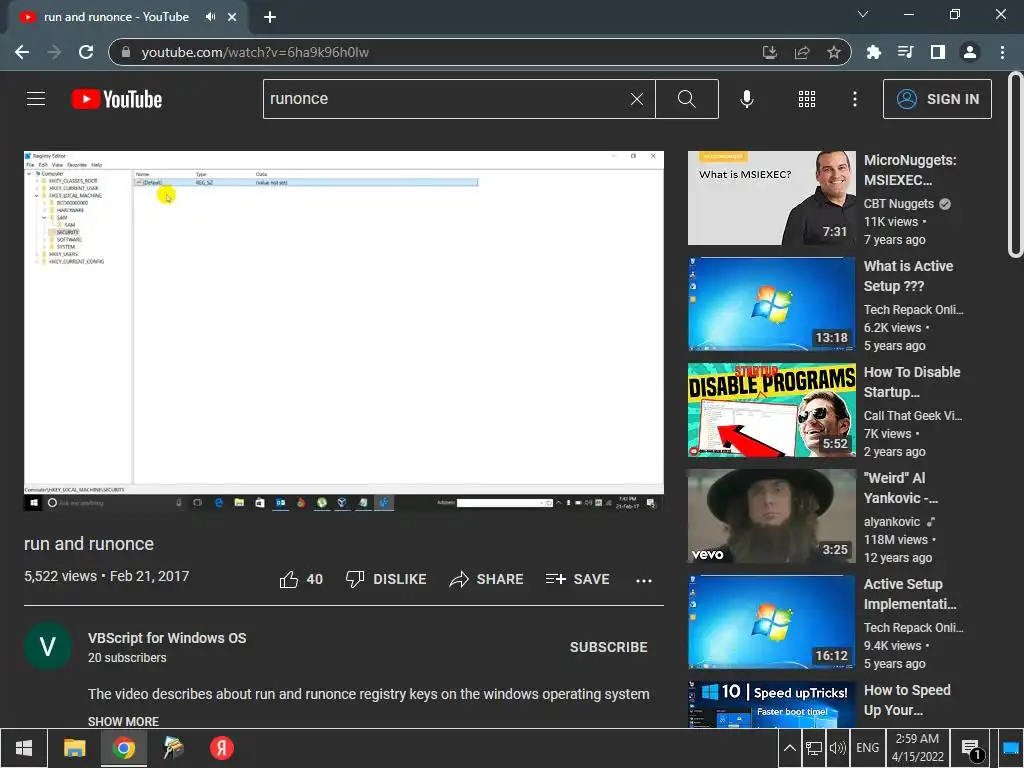The width and height of the screenshot is (1024, 768).
Task: Click the page vertical scrollbar
Action: click(1015, 165)
